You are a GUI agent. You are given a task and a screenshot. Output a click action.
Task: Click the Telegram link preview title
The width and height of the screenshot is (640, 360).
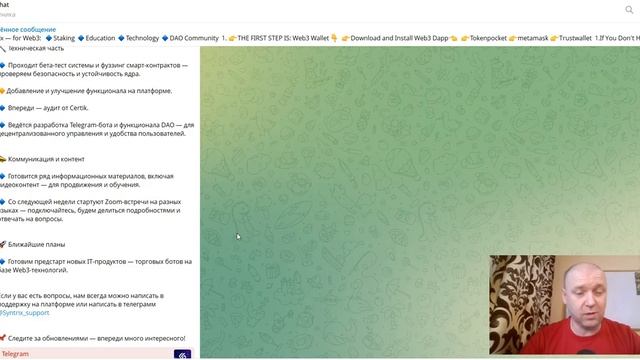tap(15, 354)
